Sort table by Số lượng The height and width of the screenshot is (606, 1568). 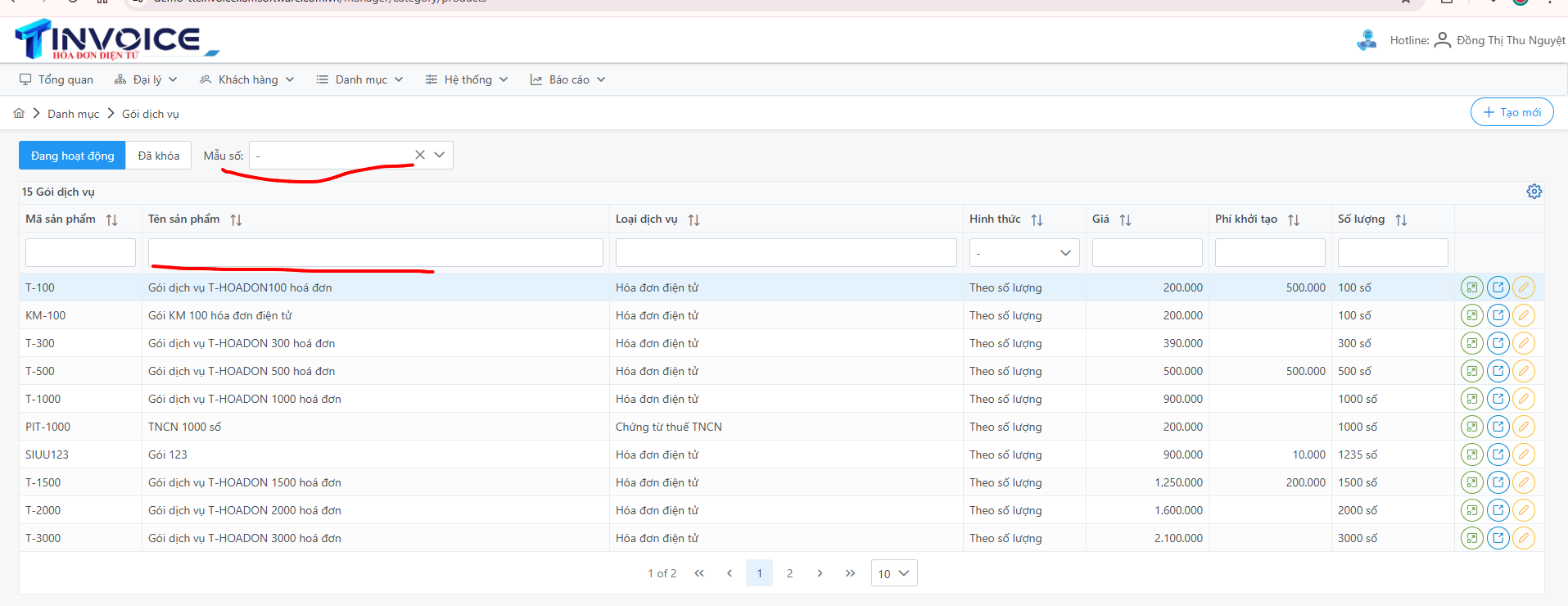pos(1401,219)
